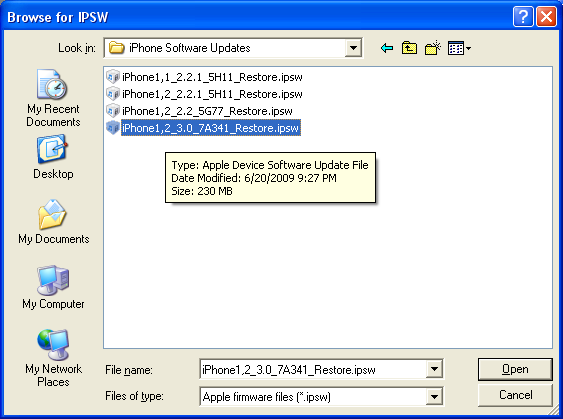Select the highlighted iPhone1,2_3.0_7A341 file
This screenshot has width=563, height=419.
(203, 128)
